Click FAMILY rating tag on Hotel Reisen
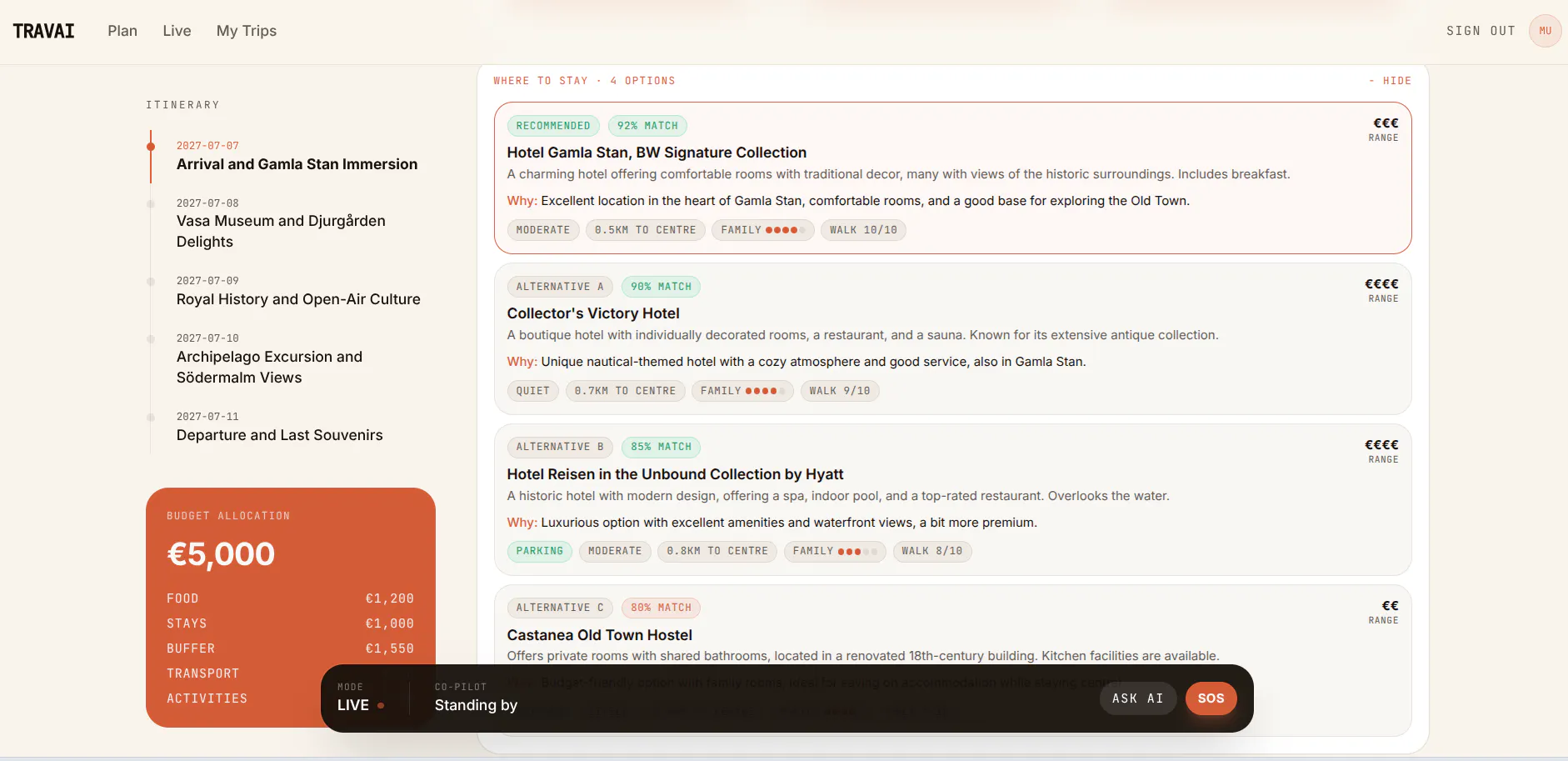Image resolution: width=1568 pixels, height=761 pixels. pyautogui.click(x=835, y=551)
